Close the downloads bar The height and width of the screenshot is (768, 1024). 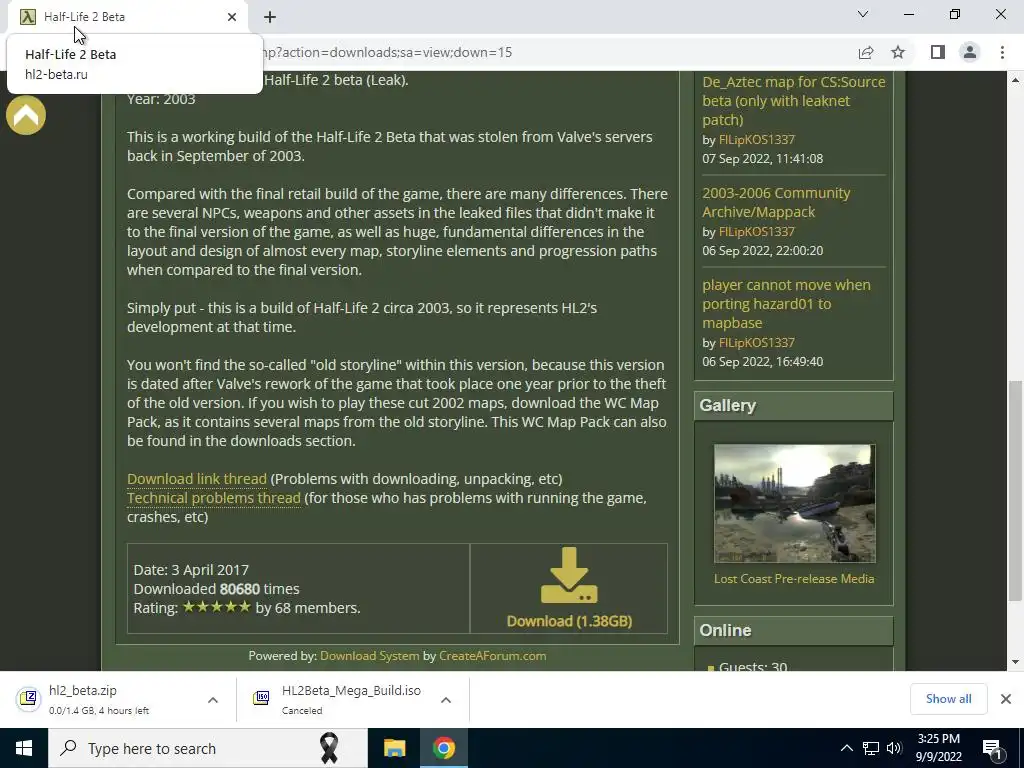point(1006,699)
